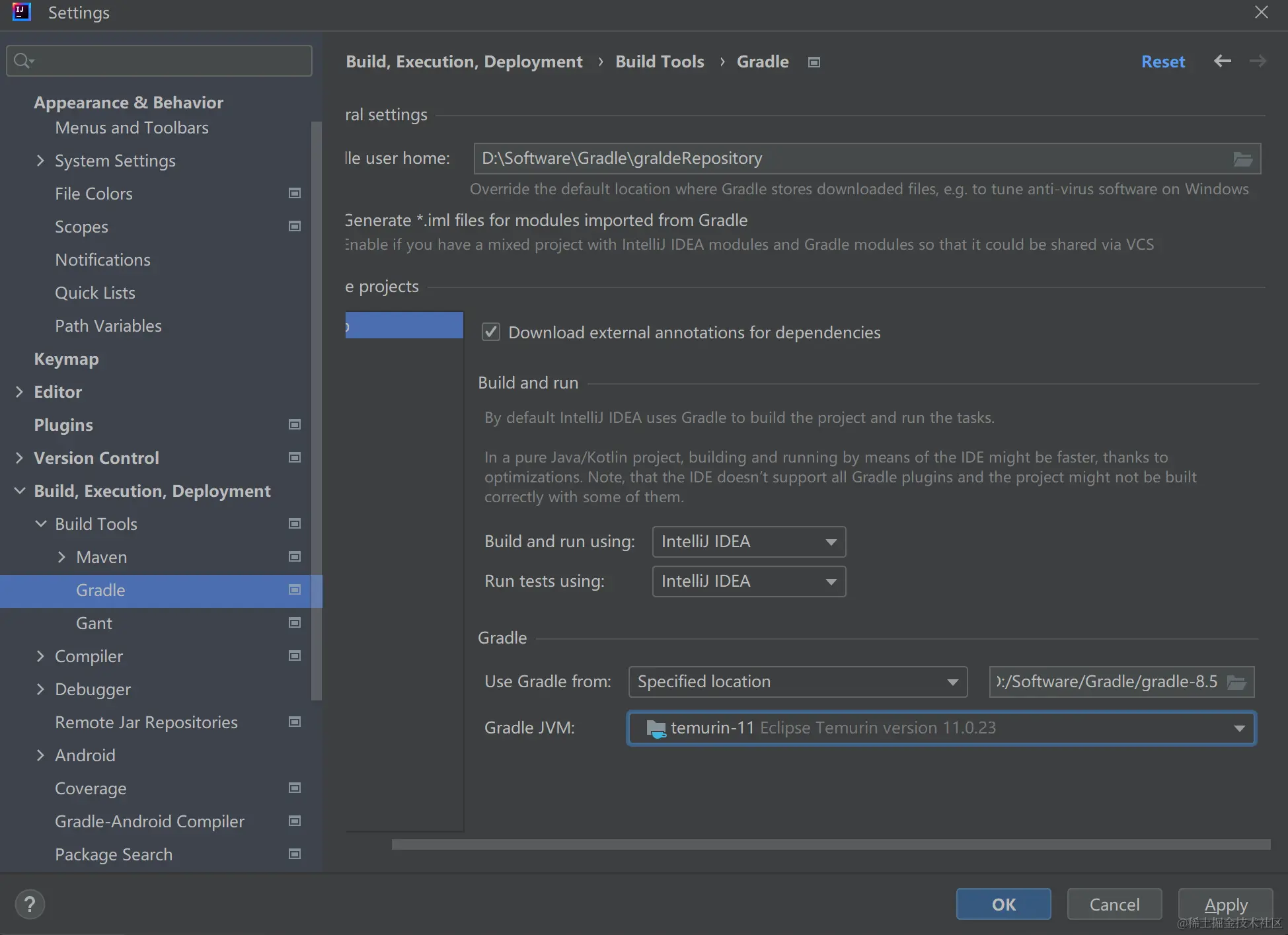Click the project-level icon next to Package Search
This screenshot has width=1288, height=935.
coord(295,854)
